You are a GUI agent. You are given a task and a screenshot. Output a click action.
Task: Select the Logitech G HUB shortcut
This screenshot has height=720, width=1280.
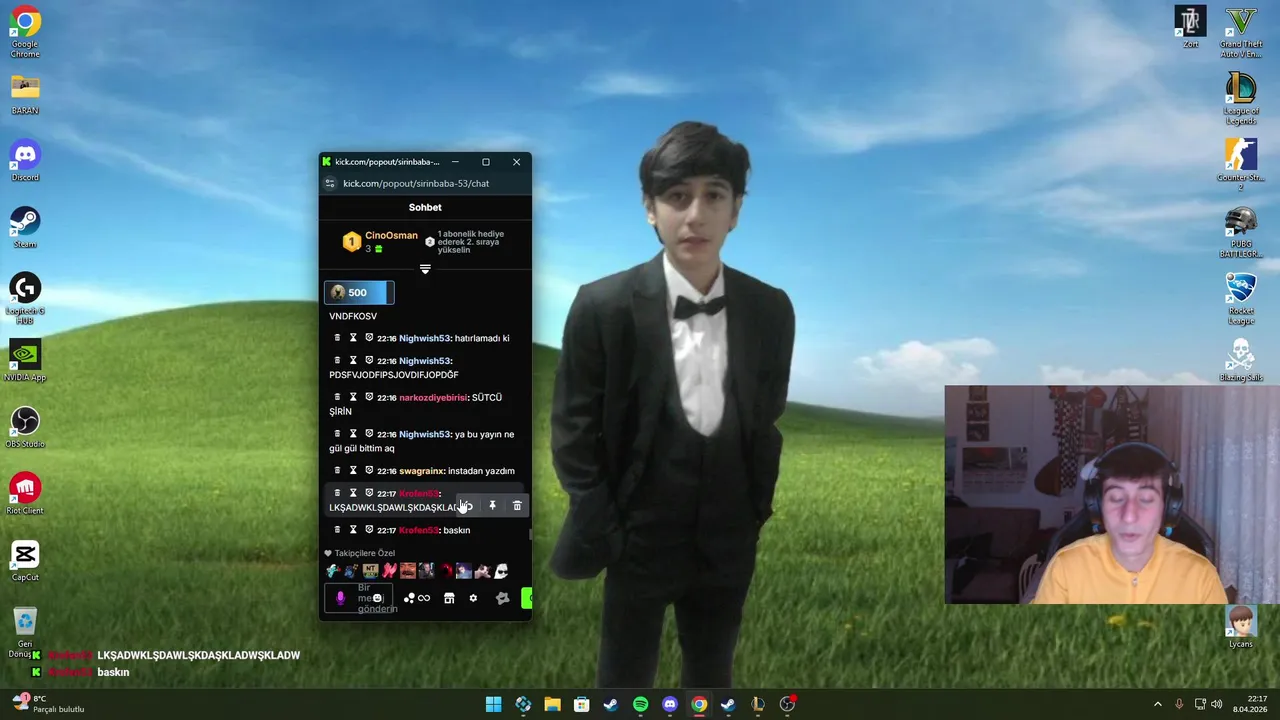[25, 299]
